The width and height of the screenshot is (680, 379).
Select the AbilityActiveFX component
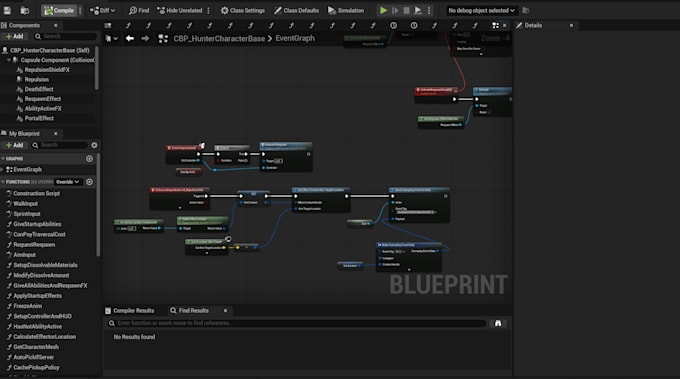tap(43, 109)
